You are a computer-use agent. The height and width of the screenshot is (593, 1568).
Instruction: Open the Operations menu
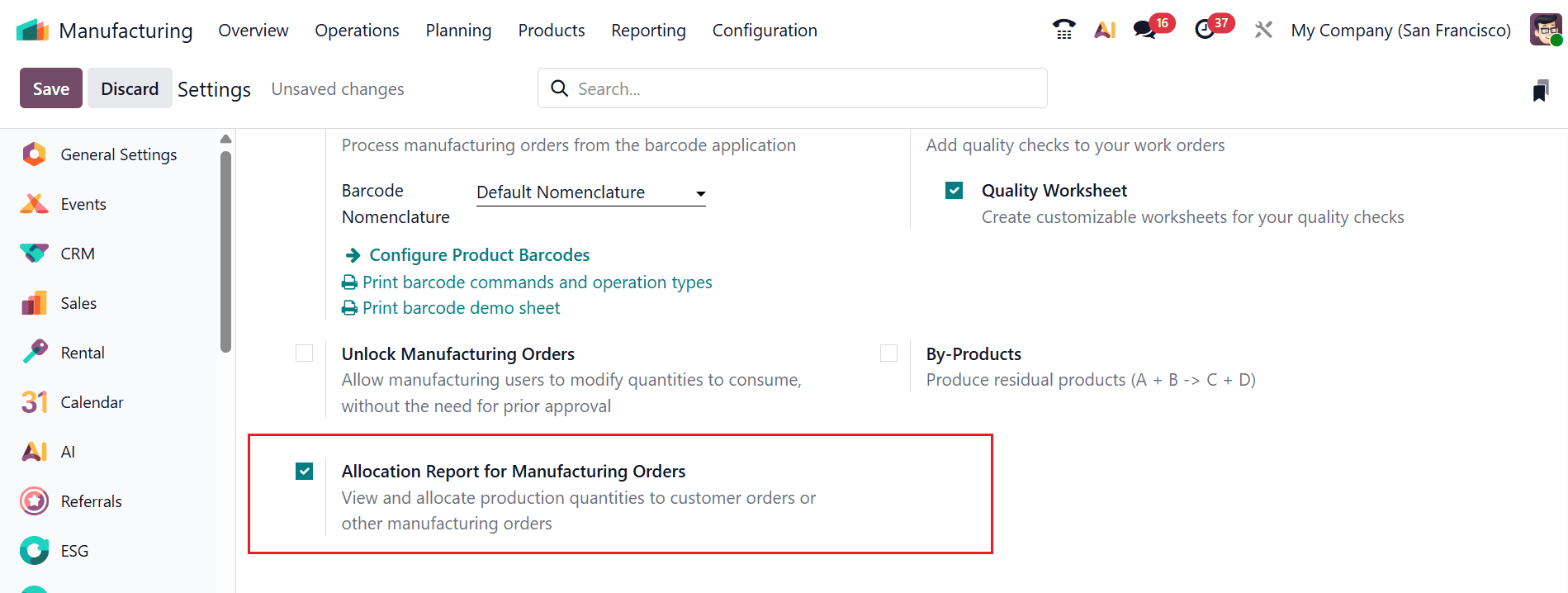pos(357,31)
